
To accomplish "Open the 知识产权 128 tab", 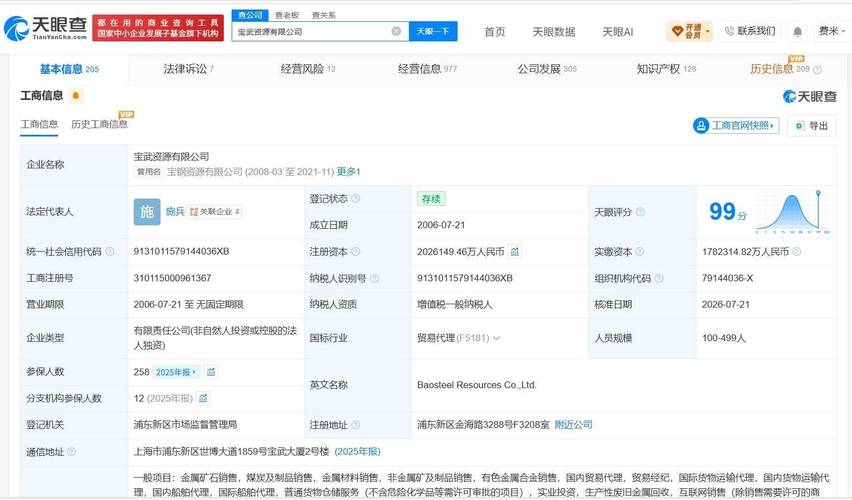I will coord(666,69).
